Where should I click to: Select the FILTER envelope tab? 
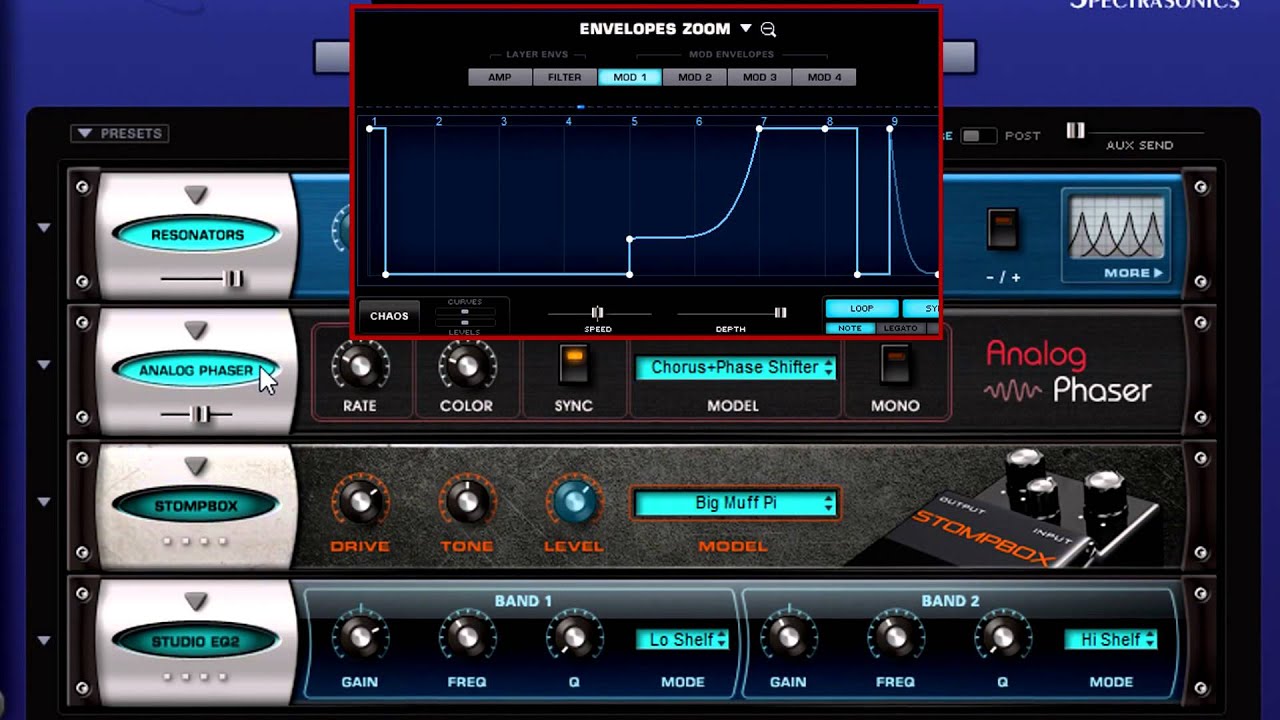click(x=565, y=77)
